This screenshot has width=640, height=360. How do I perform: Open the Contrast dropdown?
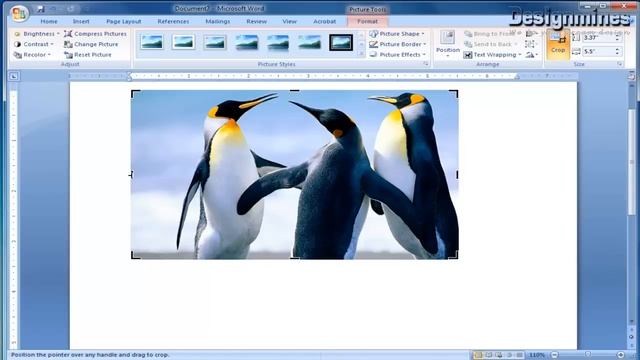pyautogui.click(x=34, y=44)
